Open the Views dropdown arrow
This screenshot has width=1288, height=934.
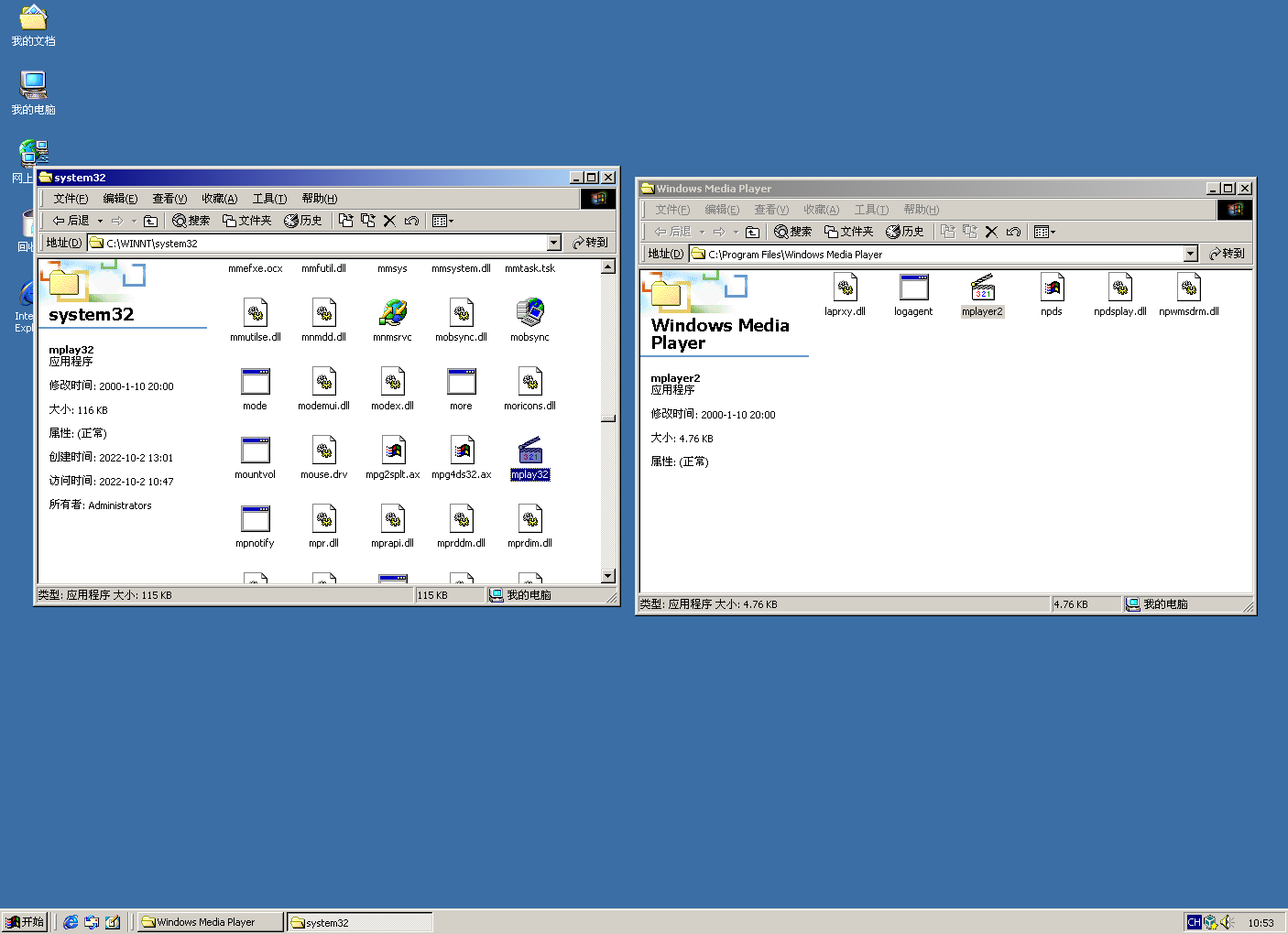[x=451, y=220]
